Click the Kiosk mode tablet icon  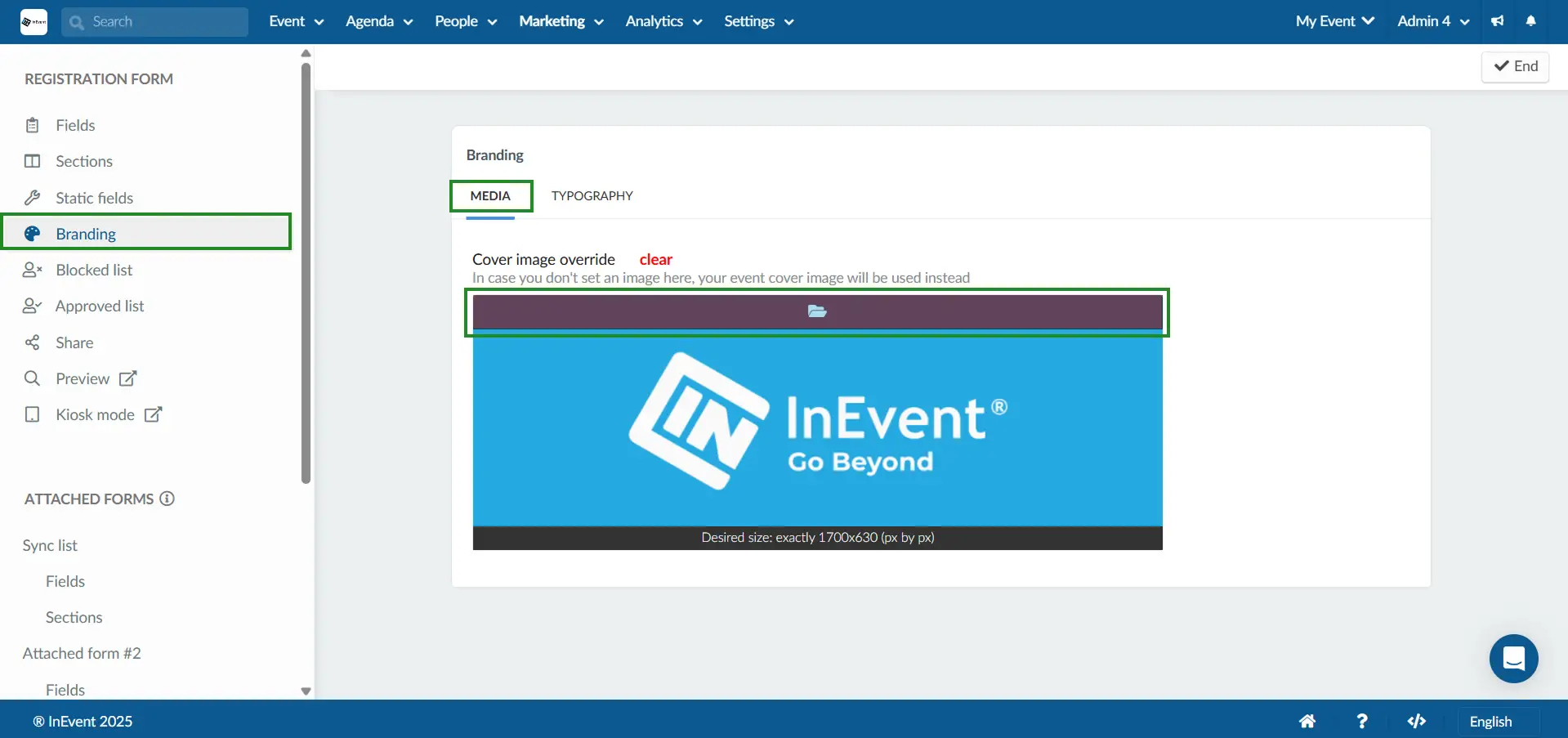(33, 414)
